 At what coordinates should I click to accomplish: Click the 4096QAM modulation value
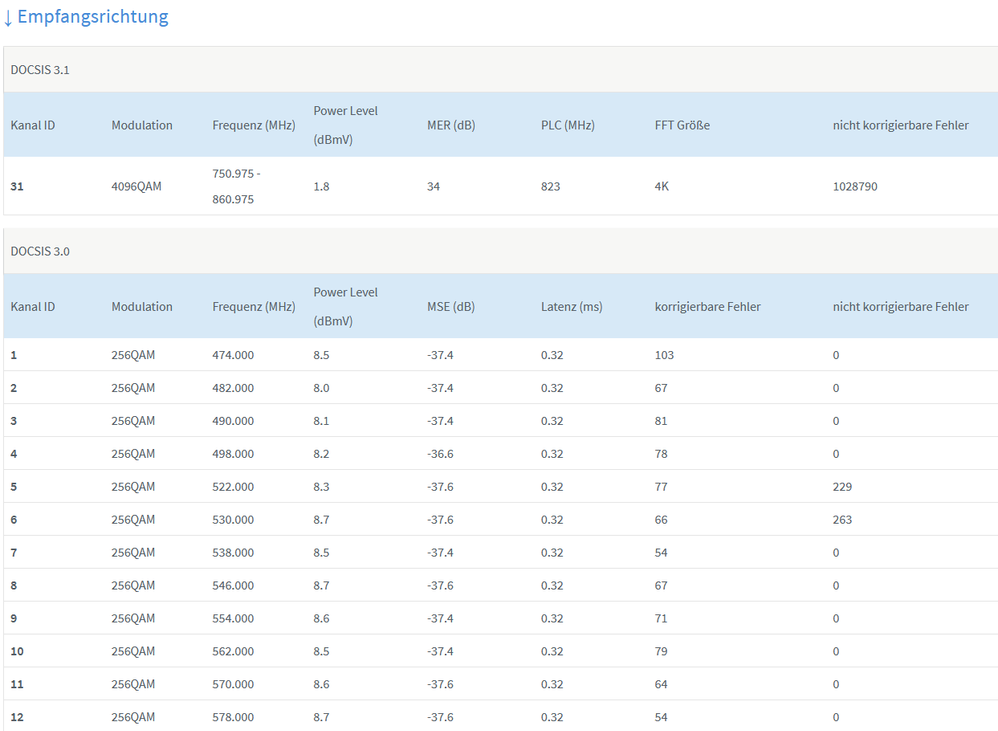[136, 186]
